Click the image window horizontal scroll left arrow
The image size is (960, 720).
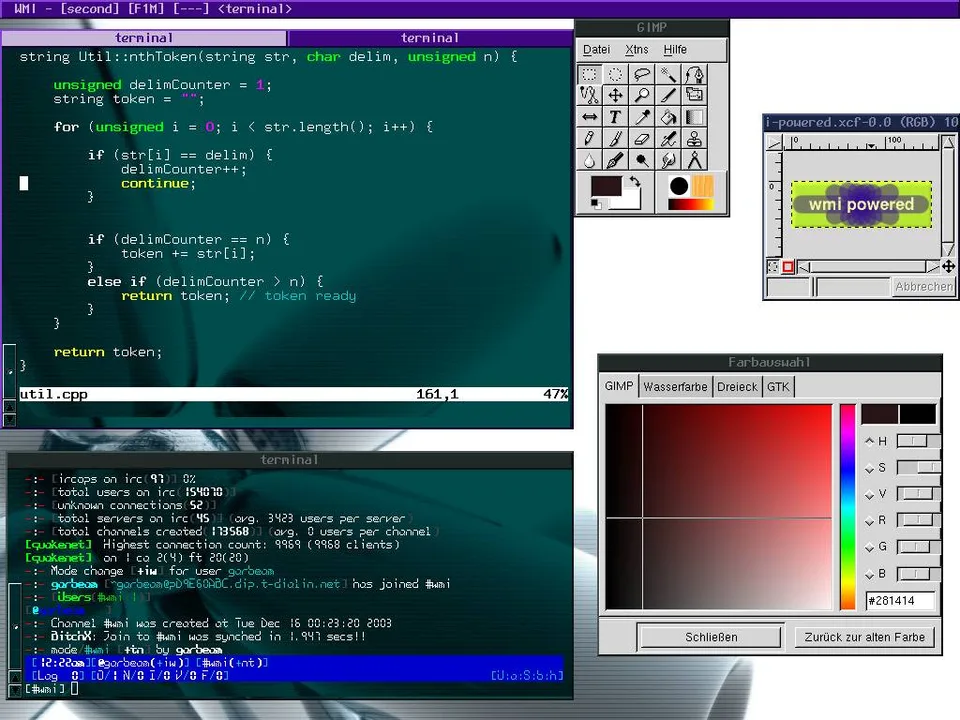[x=804, y=267]
